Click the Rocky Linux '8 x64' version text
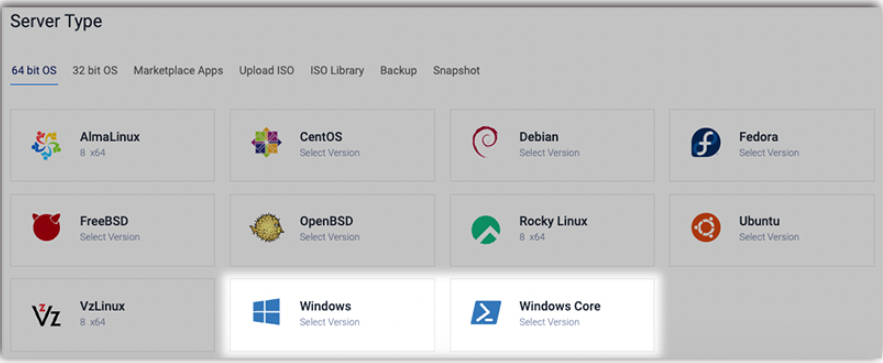 tap(532, 237)
